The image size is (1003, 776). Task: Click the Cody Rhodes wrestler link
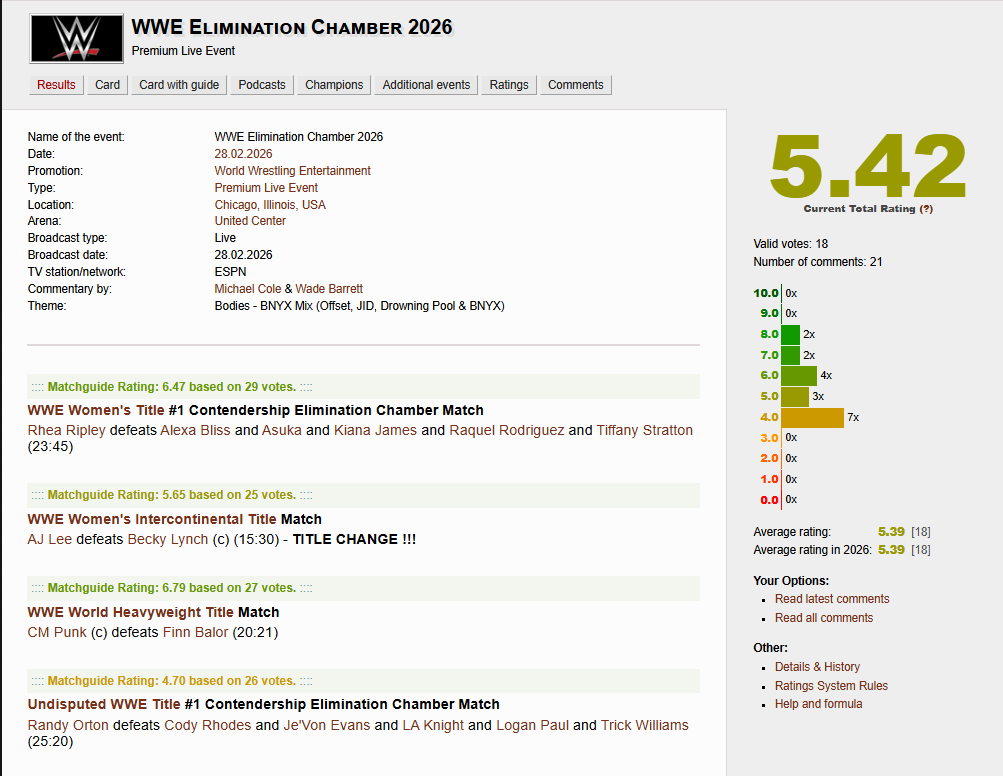point(208,725)
